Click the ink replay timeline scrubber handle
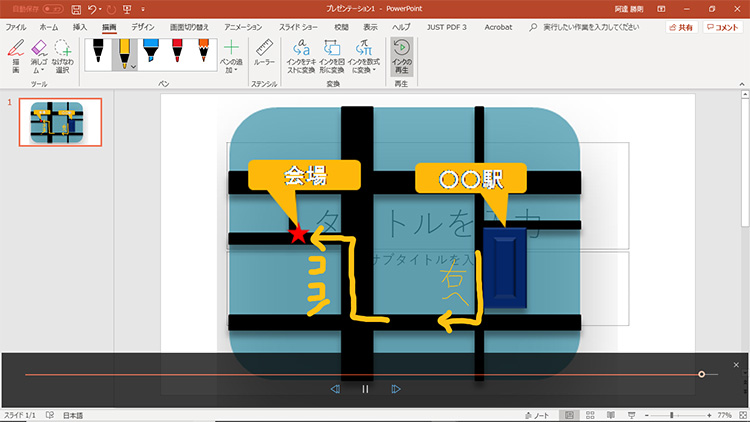This screenshot has height=422, width=750. click(x=702, y=374)
